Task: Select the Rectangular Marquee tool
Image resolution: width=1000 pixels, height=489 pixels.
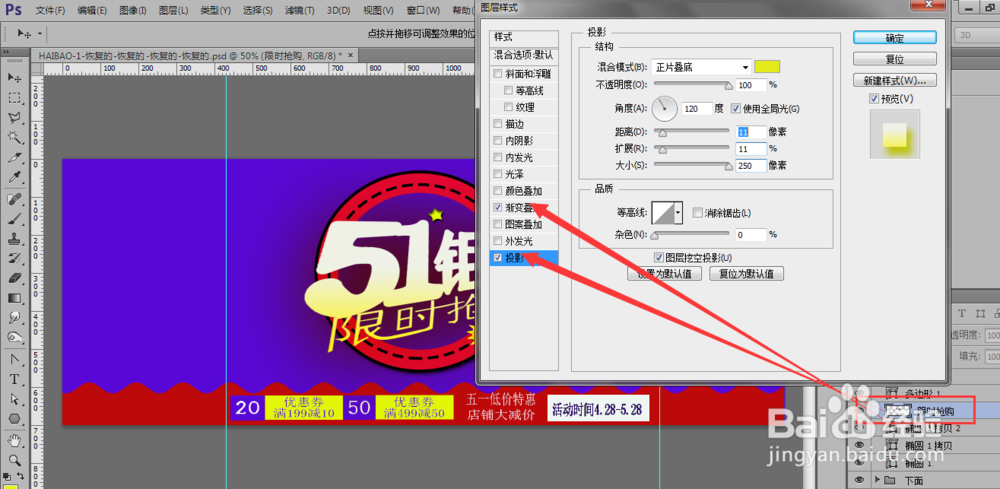Action: click(14, 98)
